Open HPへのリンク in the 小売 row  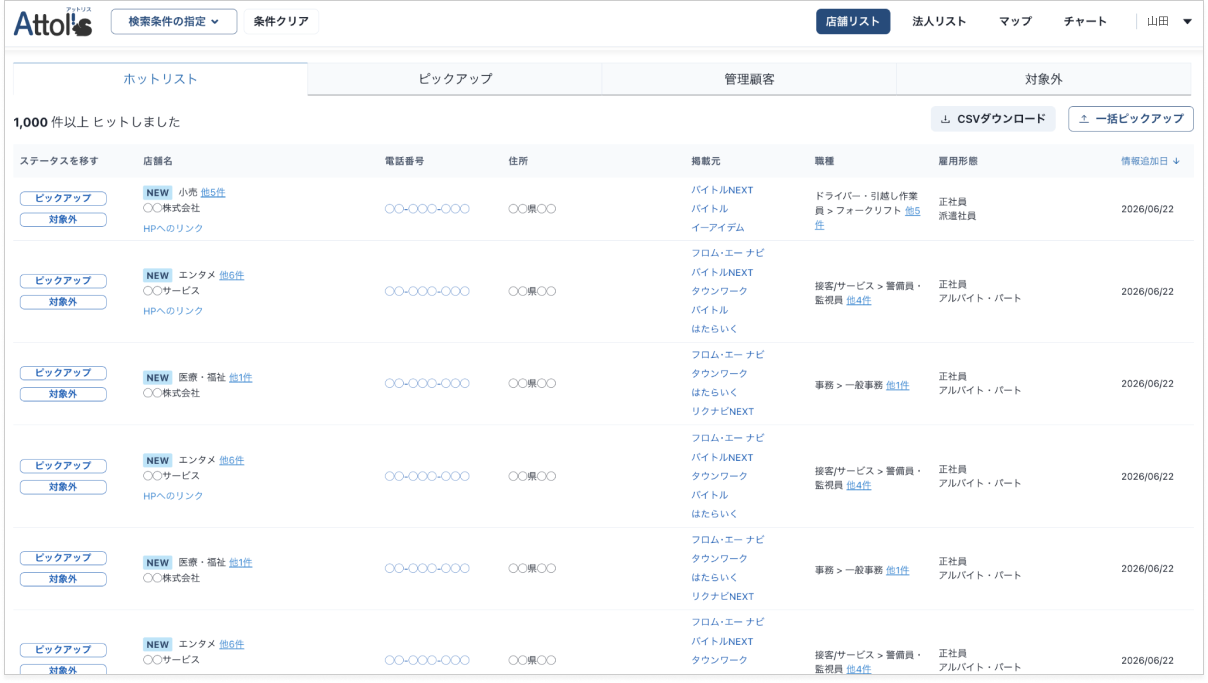point(173,228)
